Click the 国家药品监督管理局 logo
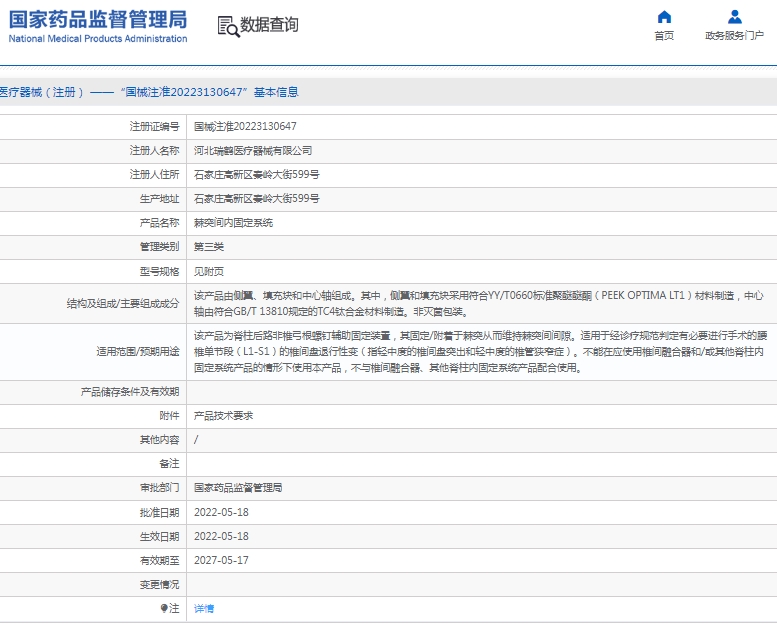777x627 pixels. pos(98,20)
